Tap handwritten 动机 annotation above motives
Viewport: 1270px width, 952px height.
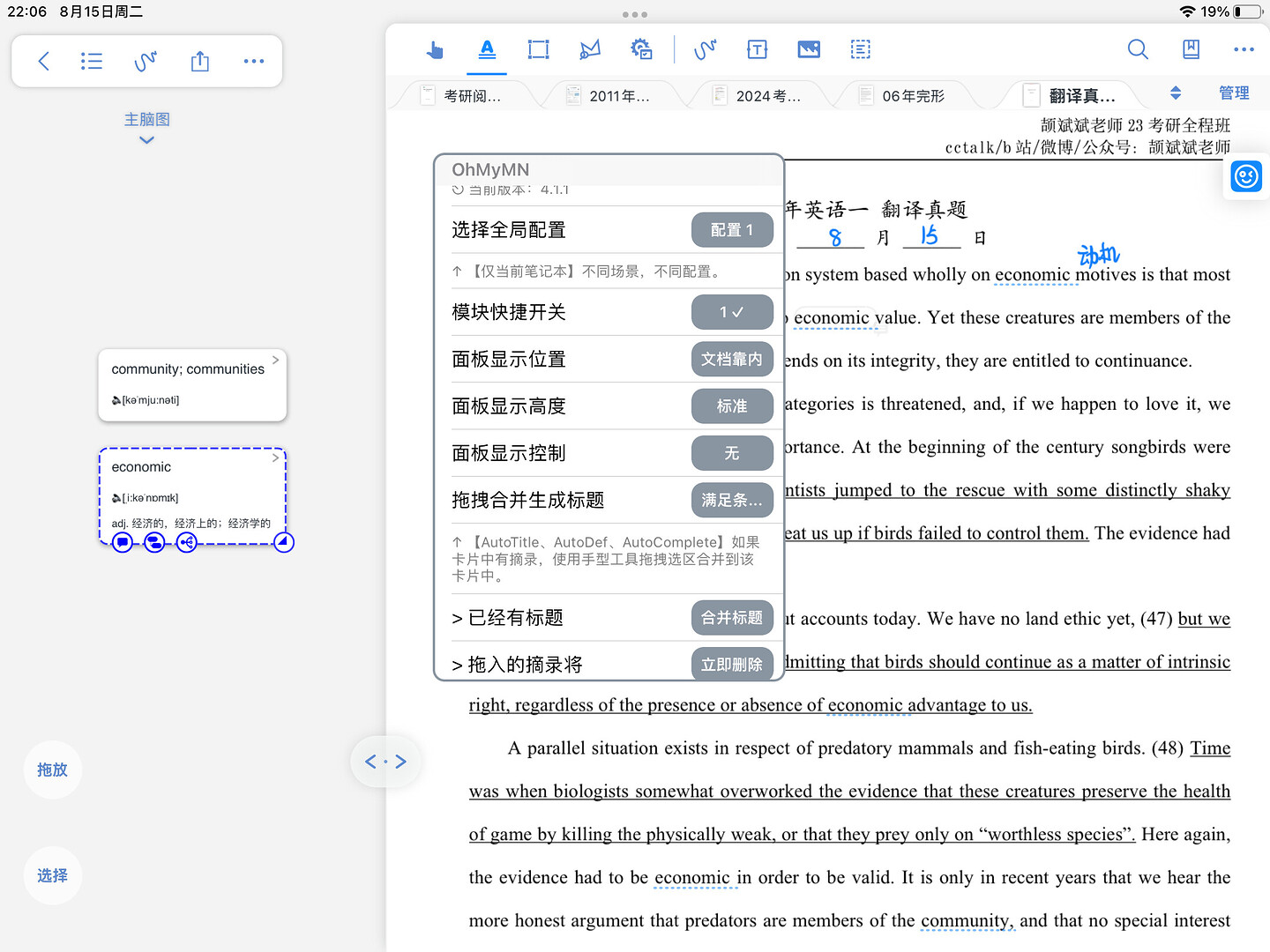1098,255
